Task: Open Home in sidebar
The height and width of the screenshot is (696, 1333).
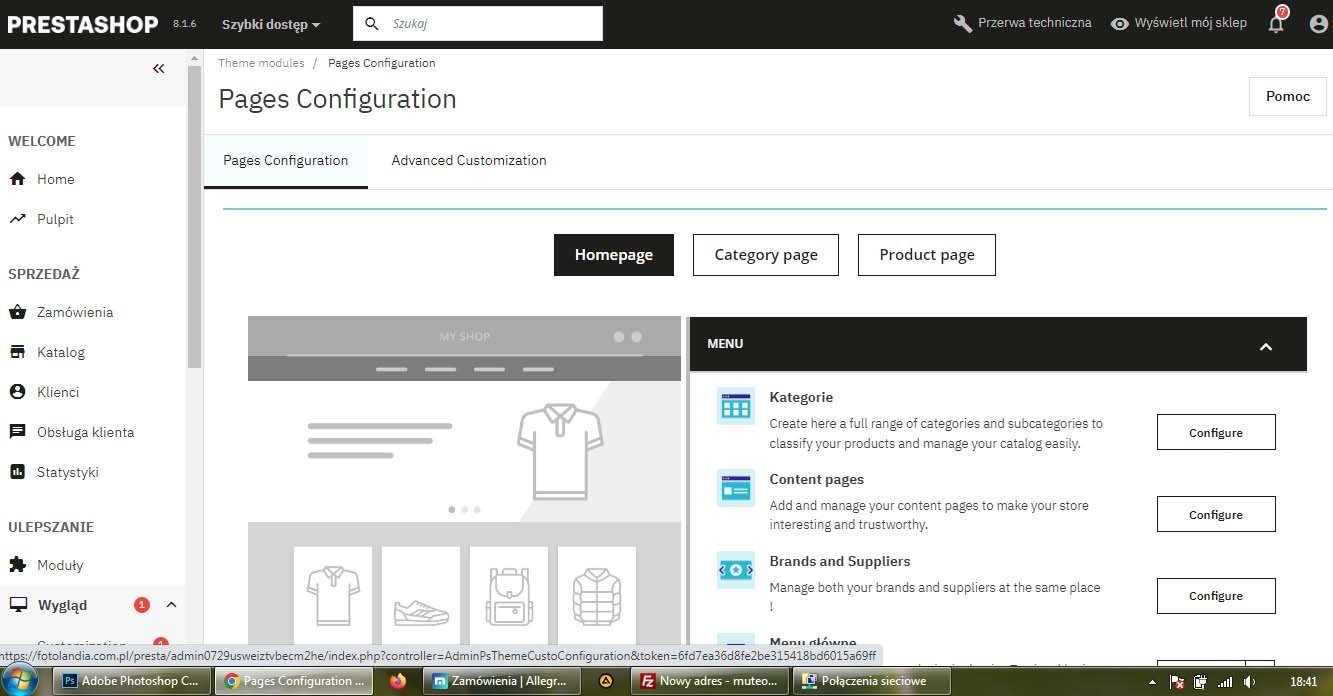Action: pos(56,179)
